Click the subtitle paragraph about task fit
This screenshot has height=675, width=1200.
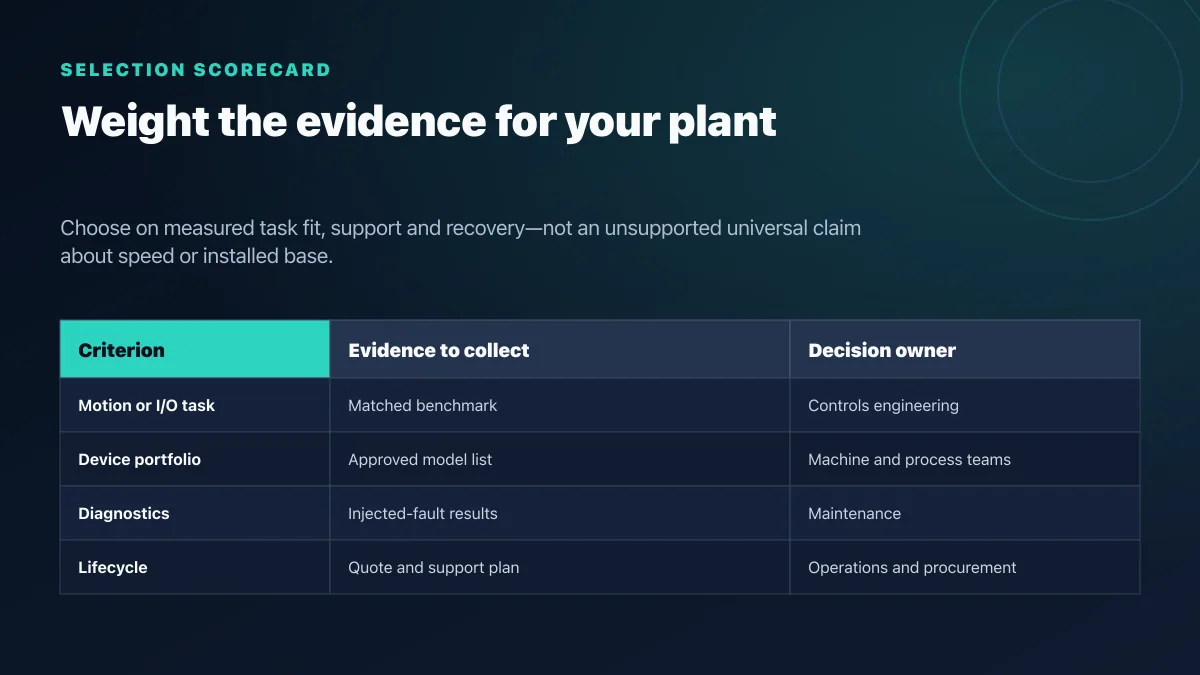click(x=460, y=241)
